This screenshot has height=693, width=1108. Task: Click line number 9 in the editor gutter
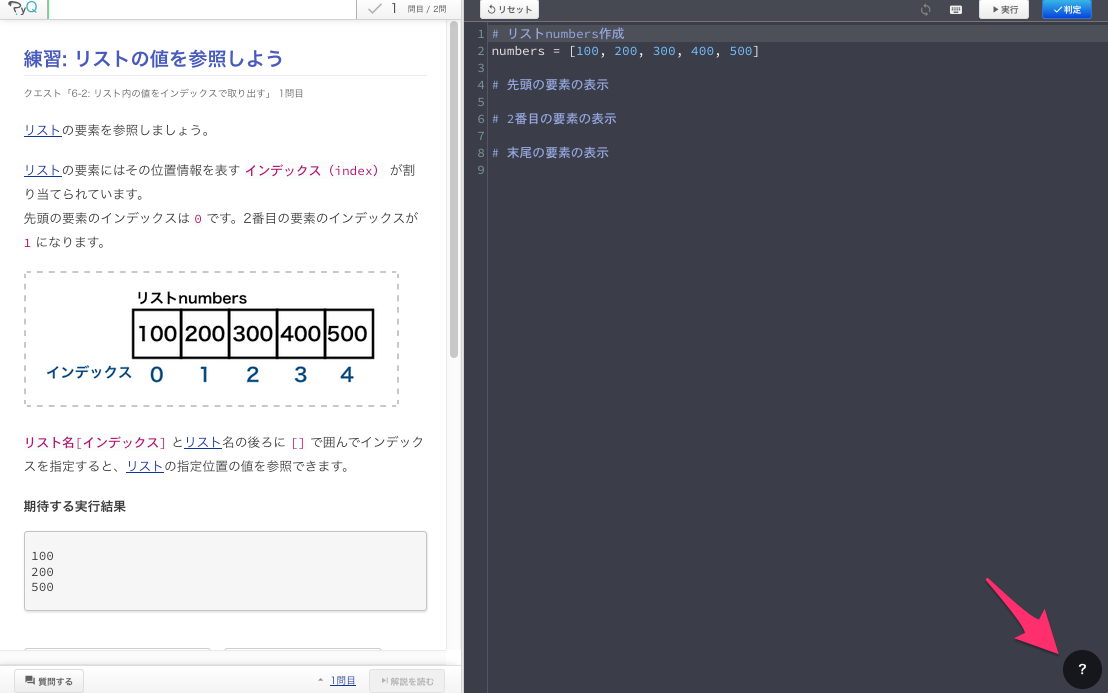pos(480,170)
